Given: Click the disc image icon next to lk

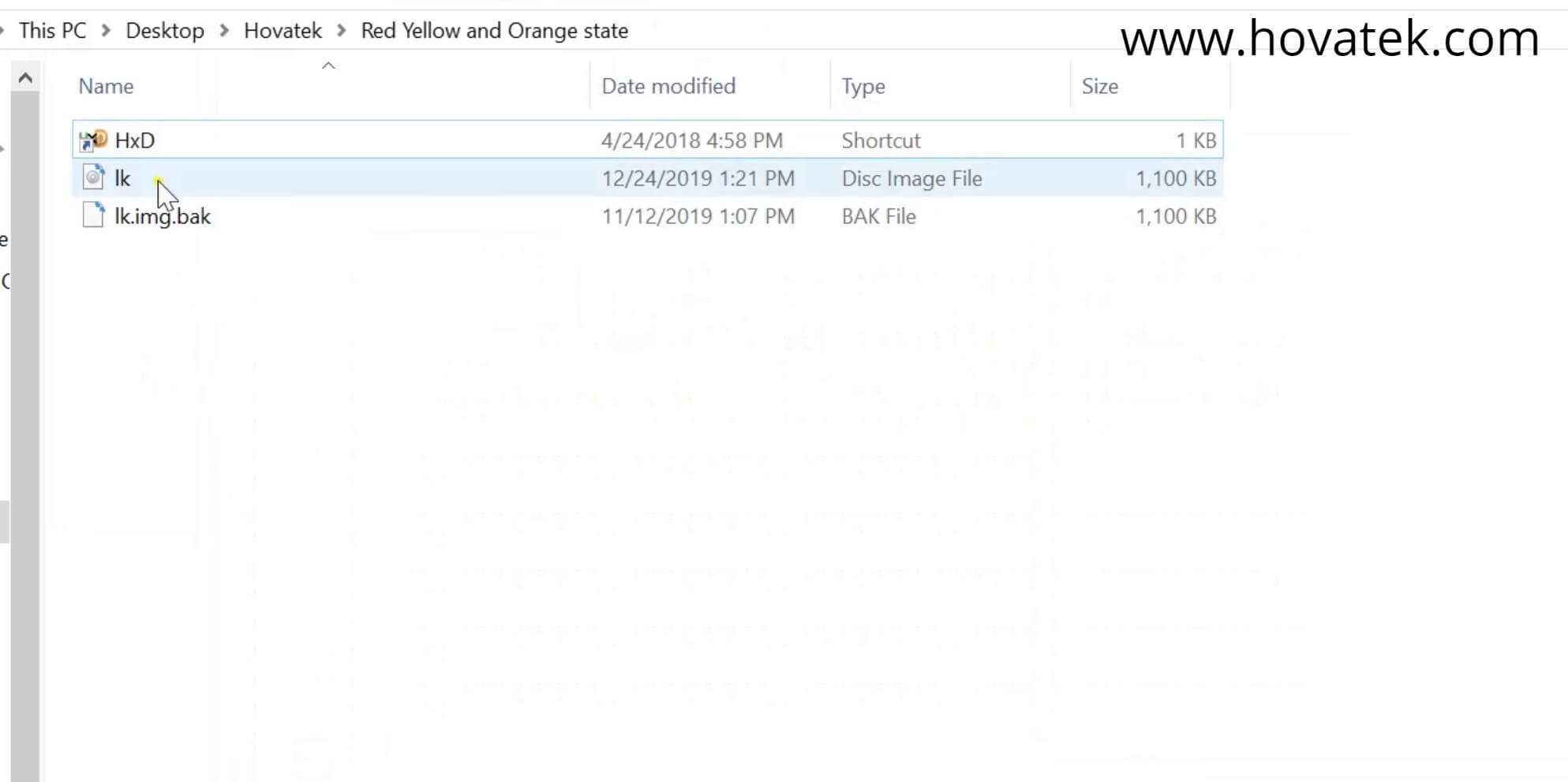Looking at the screenshot, I should coord(92,178).
